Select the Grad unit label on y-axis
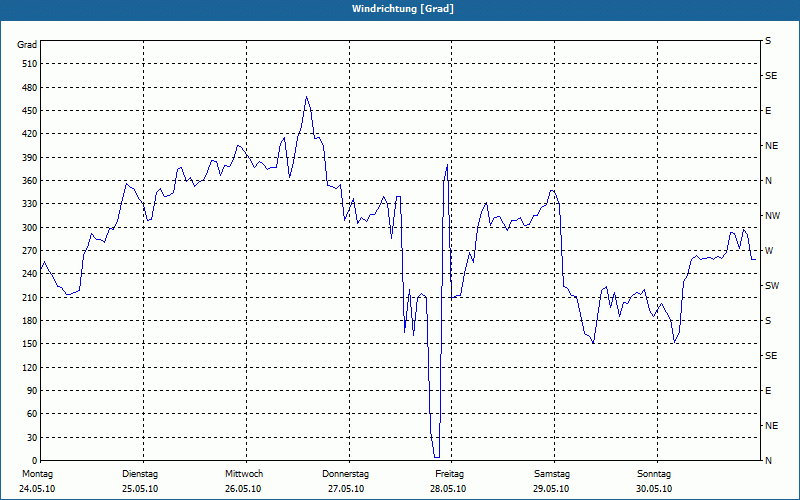This screenshot has height=500, width=800. pyautogui.click(x=27, y=45)
